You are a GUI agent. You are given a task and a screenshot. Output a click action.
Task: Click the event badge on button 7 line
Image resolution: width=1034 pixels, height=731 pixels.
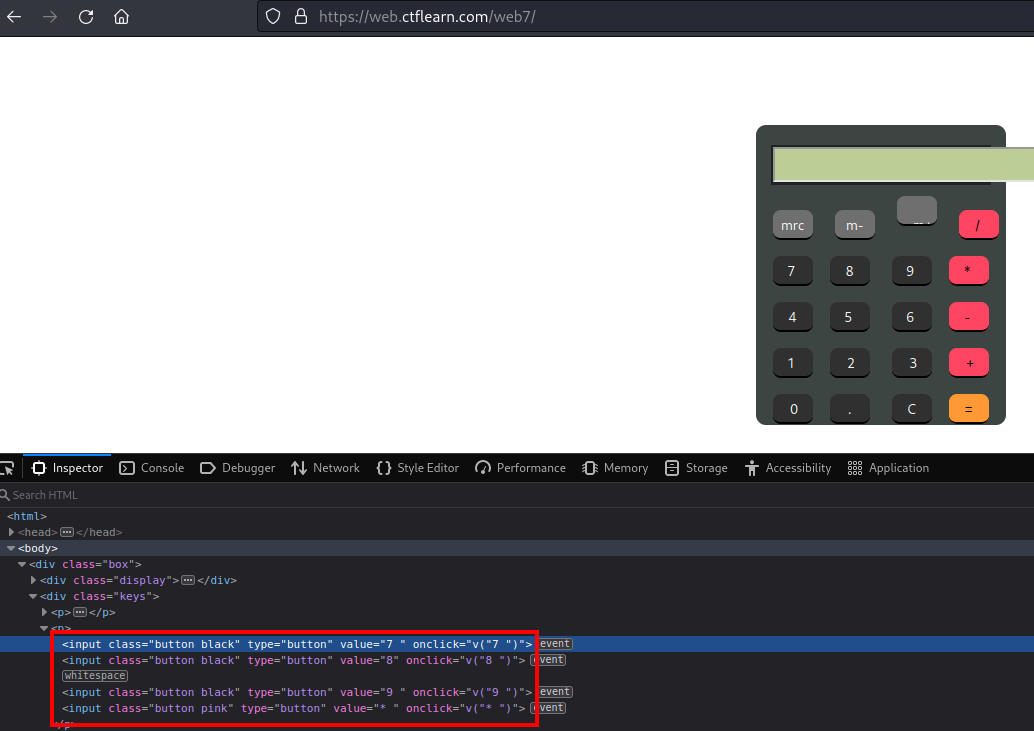click(x=555, y=644)
